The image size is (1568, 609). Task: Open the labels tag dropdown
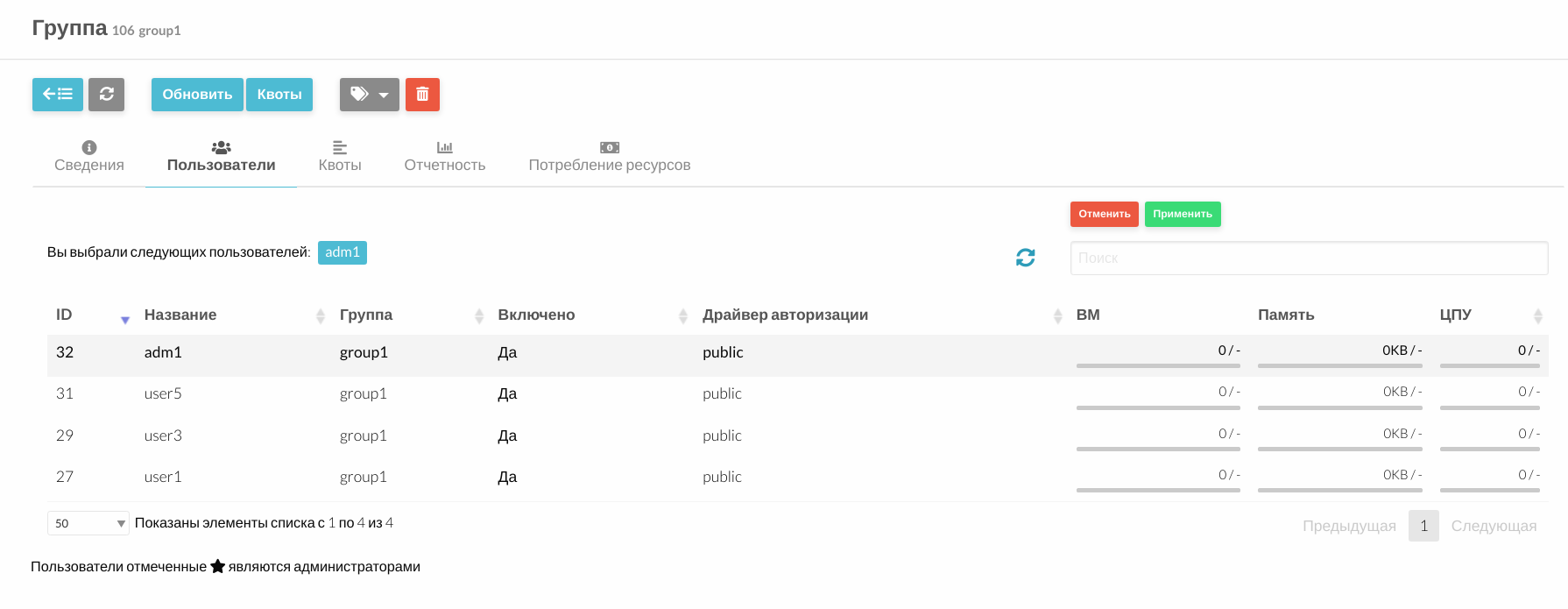[370, 95]
